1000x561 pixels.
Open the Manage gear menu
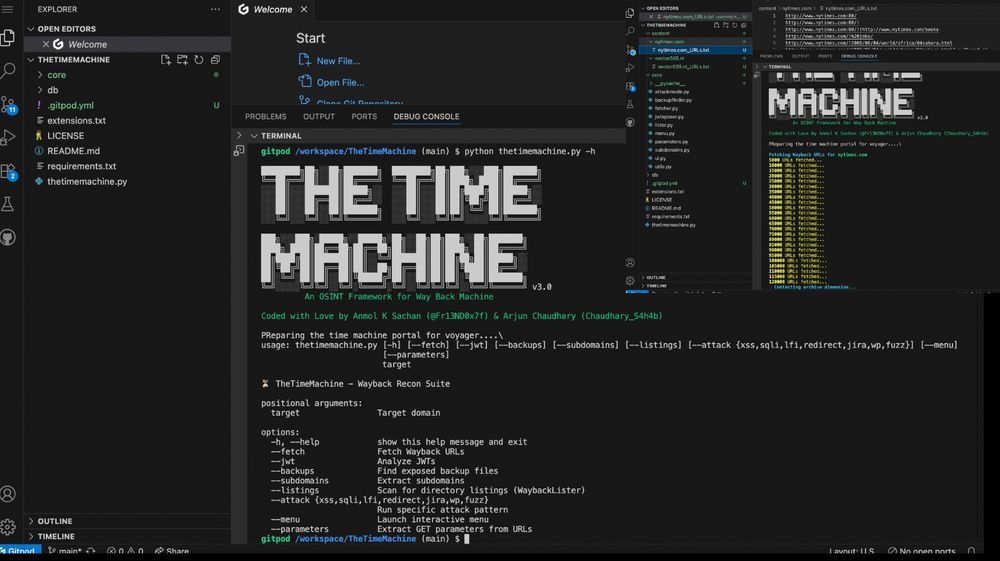coord(8,527)
